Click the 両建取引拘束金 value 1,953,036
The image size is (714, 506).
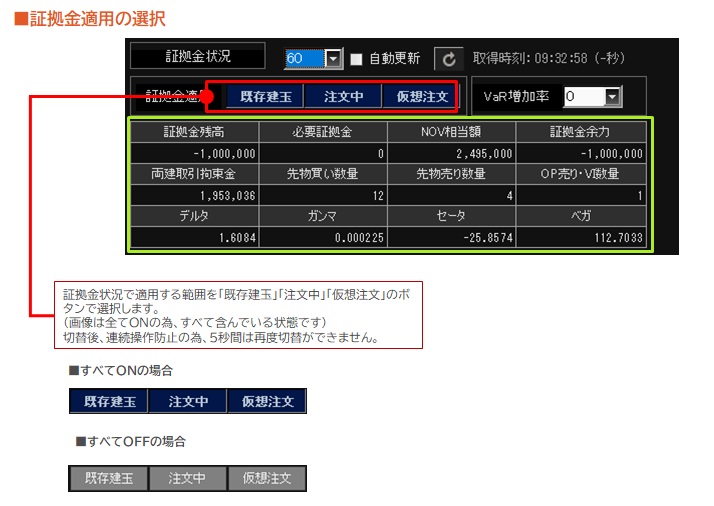(194, 195)
